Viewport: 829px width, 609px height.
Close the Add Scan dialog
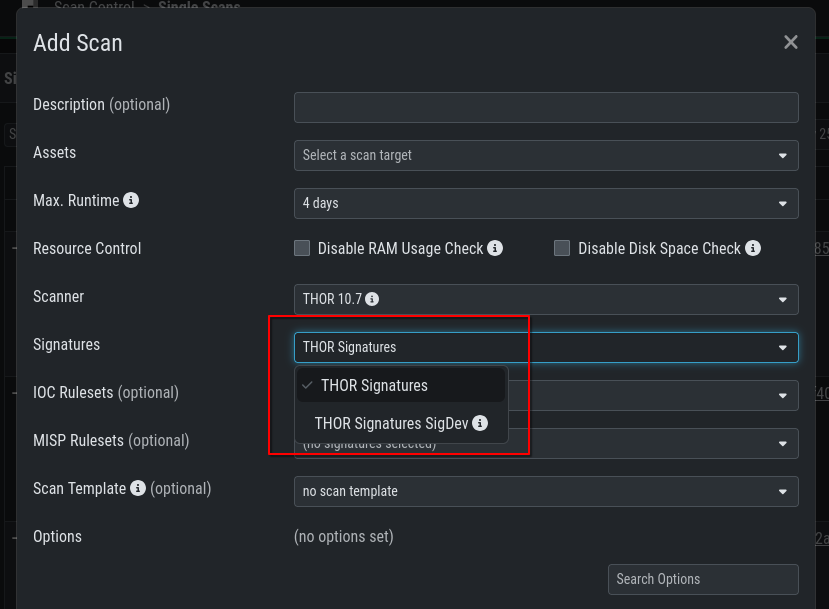point(790,42)
